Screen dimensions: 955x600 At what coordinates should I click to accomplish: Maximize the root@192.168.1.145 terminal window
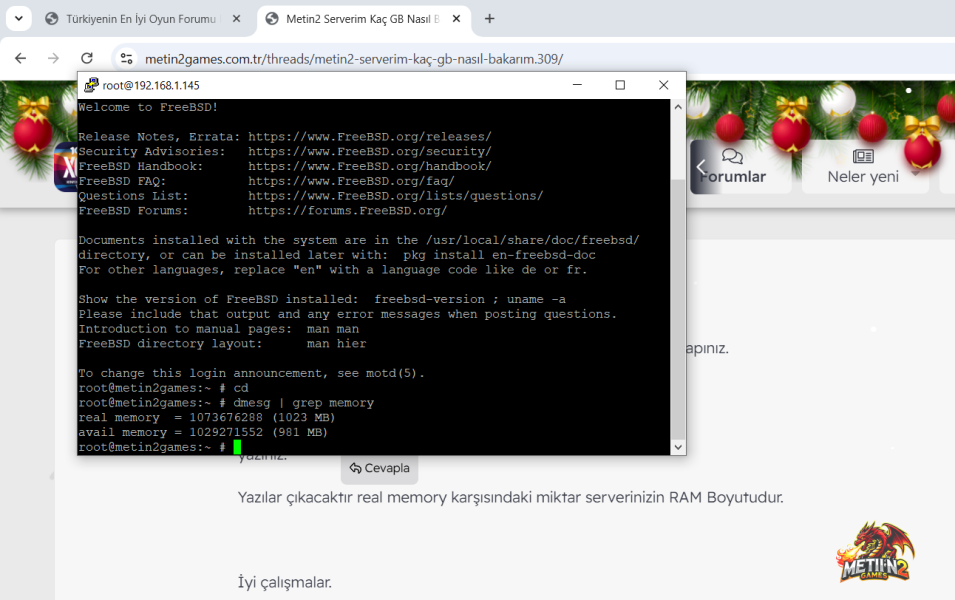pos(620,85)
